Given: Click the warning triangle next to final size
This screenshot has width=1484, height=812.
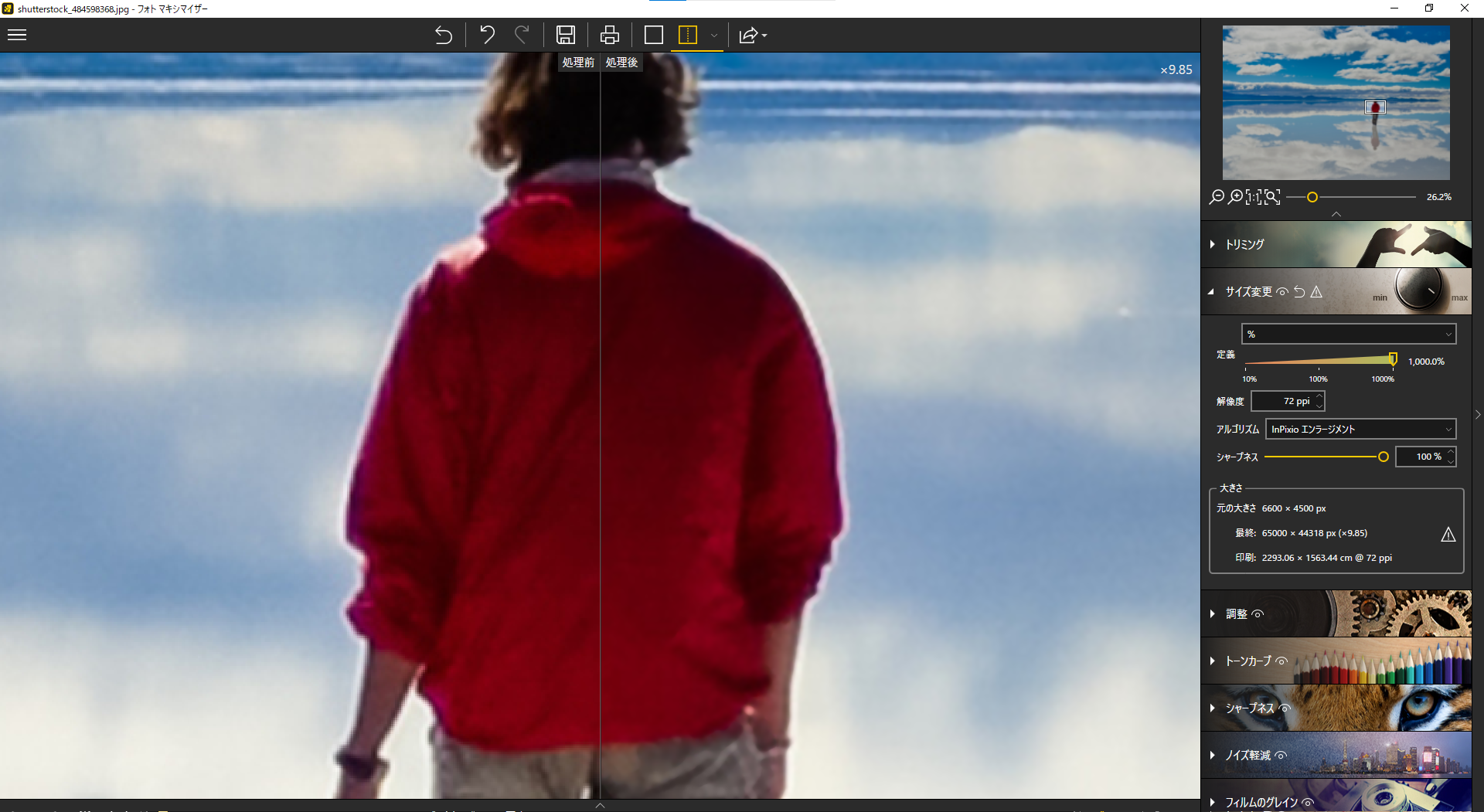Looking at the screenshot, I should point(1448,533).
